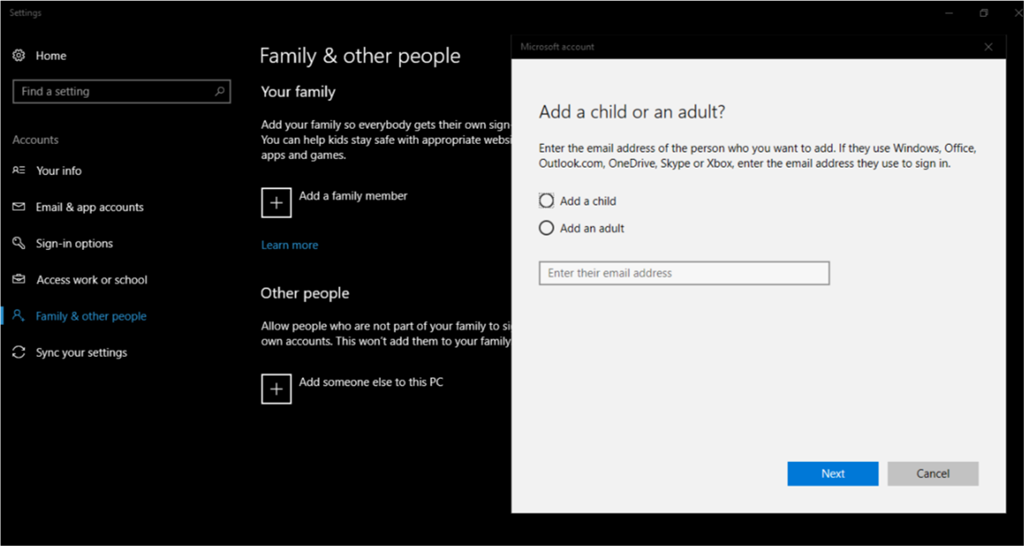The width and height of the screenshot is (1024, 546).
Task: Click the Microsoft account dialog title
Action: pos(557,47)
